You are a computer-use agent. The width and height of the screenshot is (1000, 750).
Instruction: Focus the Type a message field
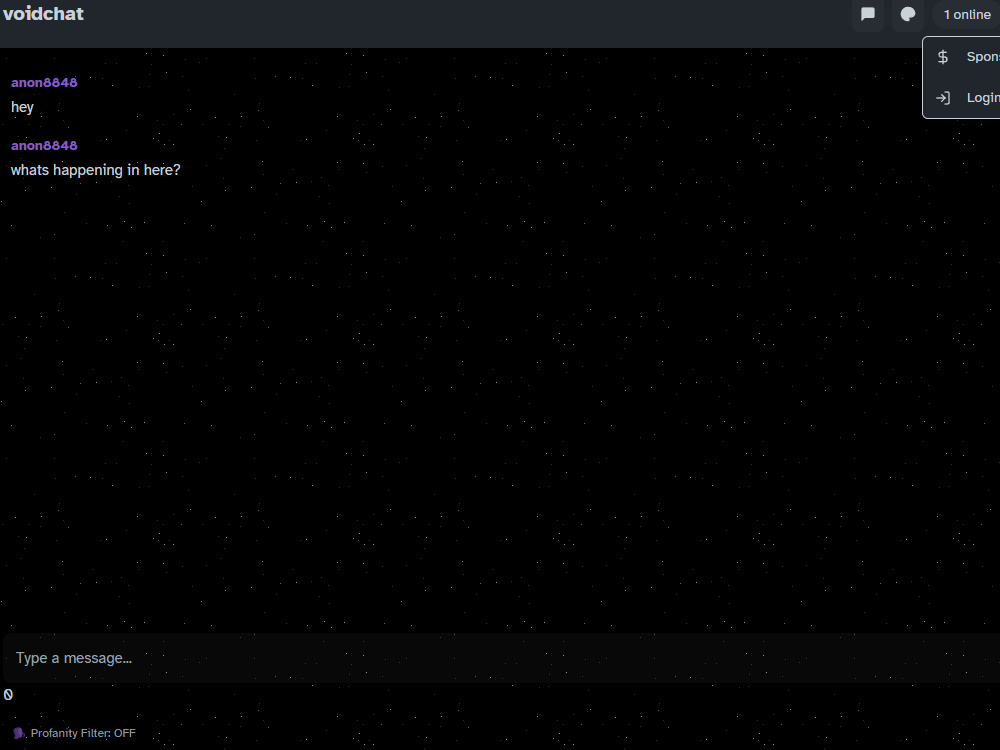(x=501, y=658)
